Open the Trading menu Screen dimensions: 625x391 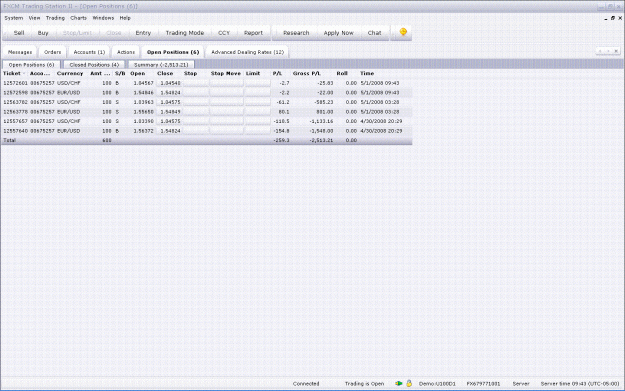pos(55,18)
